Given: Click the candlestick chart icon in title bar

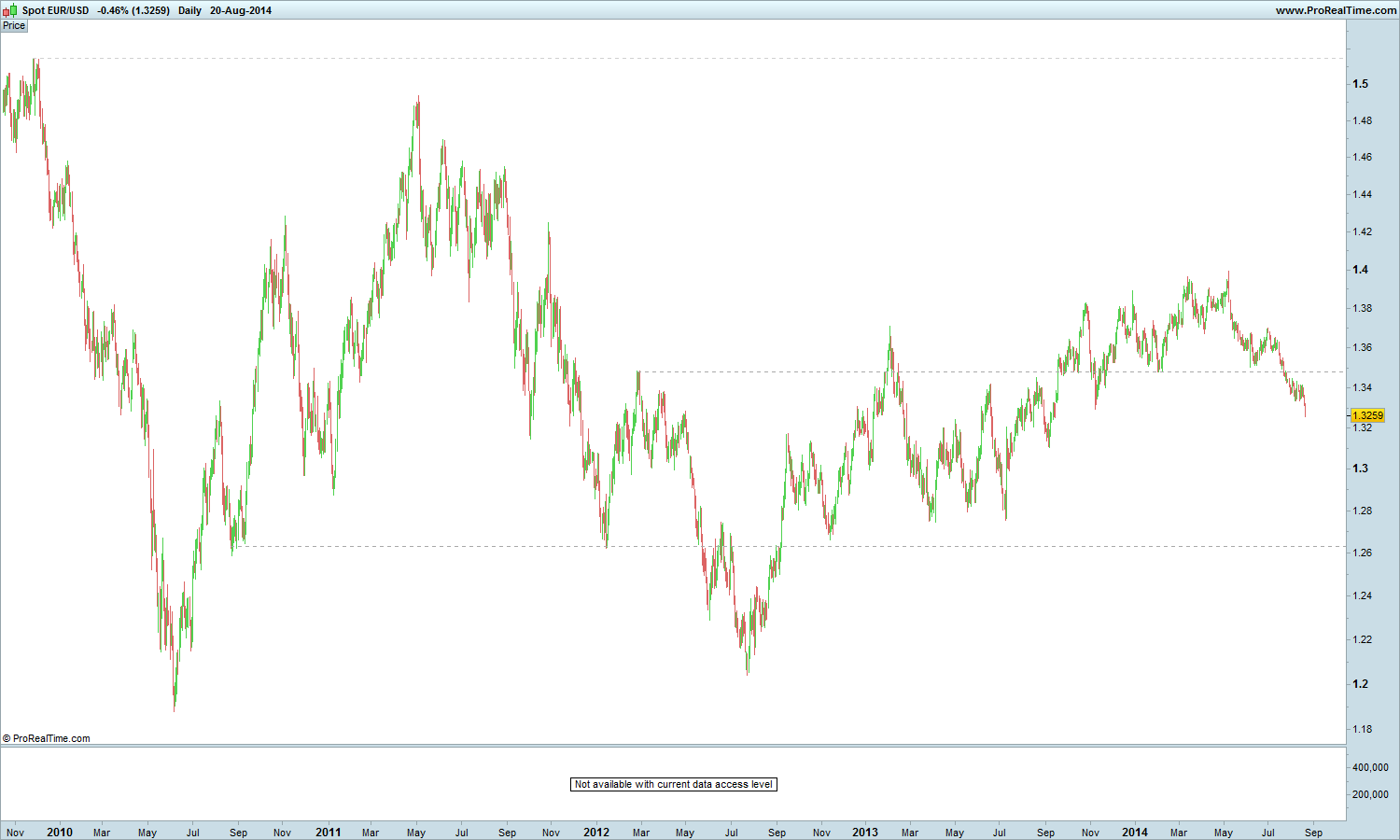Looking at the screenshot, I should click(9, 10).
